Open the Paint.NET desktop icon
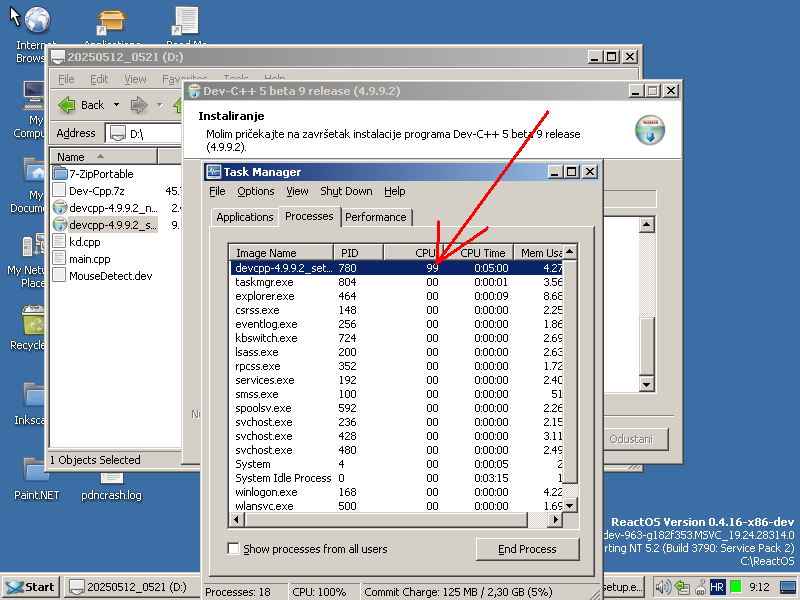The image size is (800, 600). pos(36,470)
